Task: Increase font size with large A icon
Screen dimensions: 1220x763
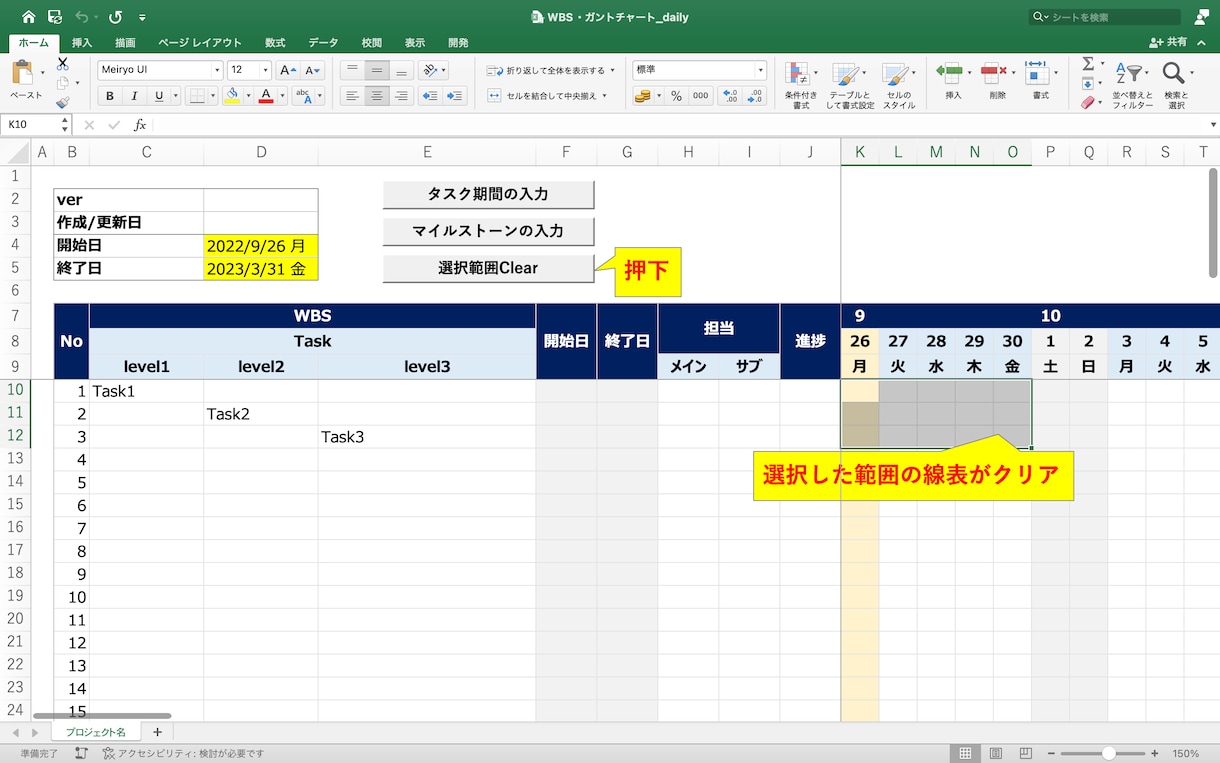Action: point(288,70)
